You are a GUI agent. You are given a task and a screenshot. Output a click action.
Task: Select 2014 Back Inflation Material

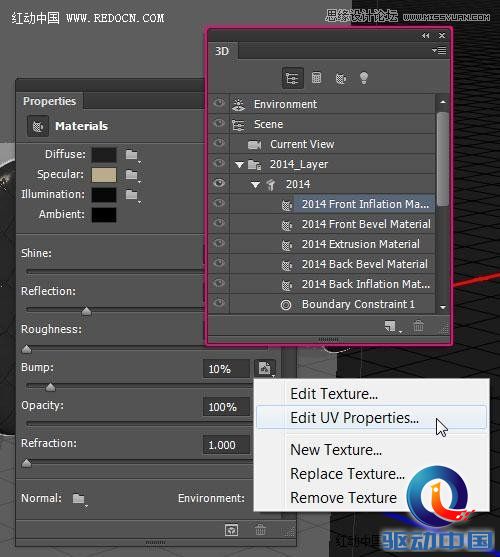point(332,284)
